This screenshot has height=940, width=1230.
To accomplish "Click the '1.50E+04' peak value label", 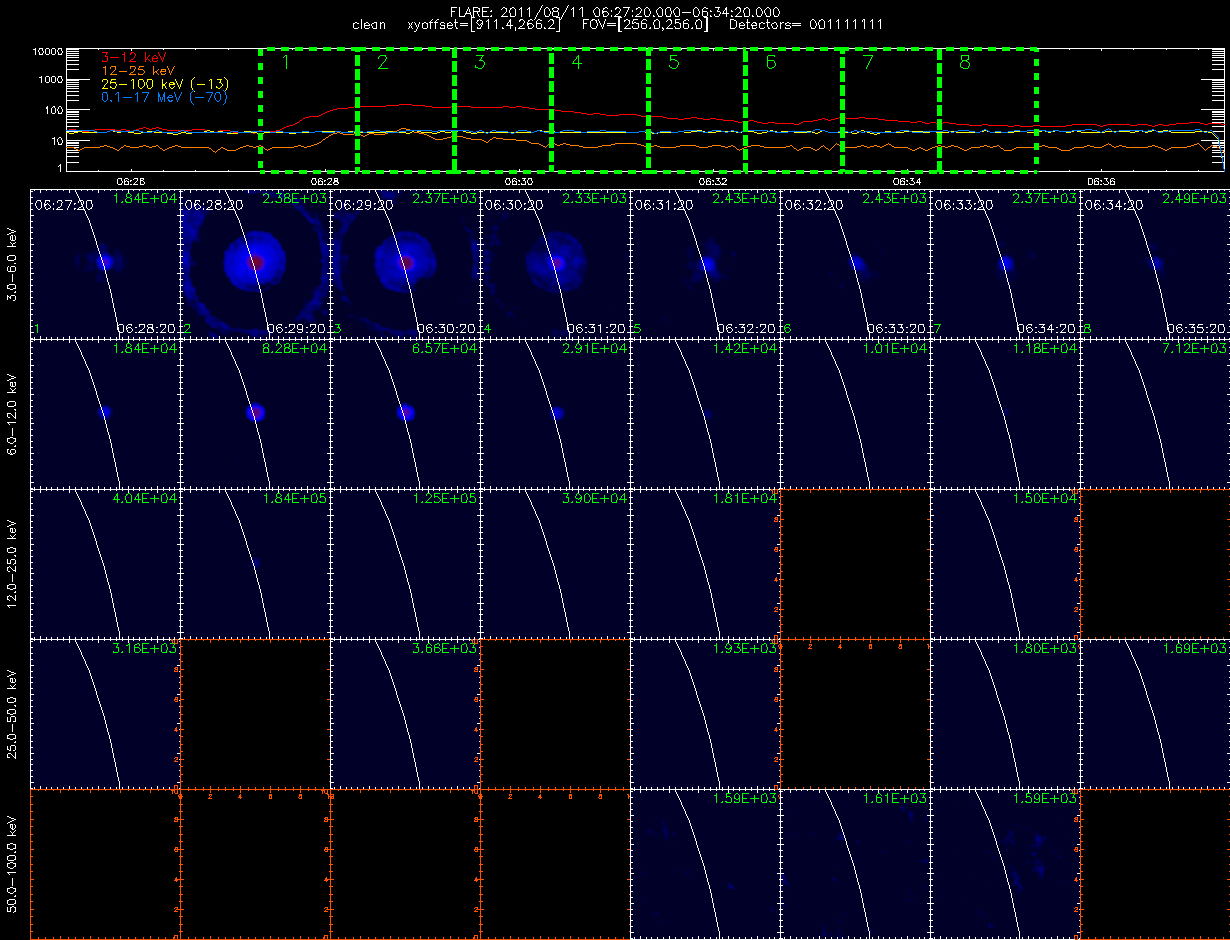I will 1045,499.
